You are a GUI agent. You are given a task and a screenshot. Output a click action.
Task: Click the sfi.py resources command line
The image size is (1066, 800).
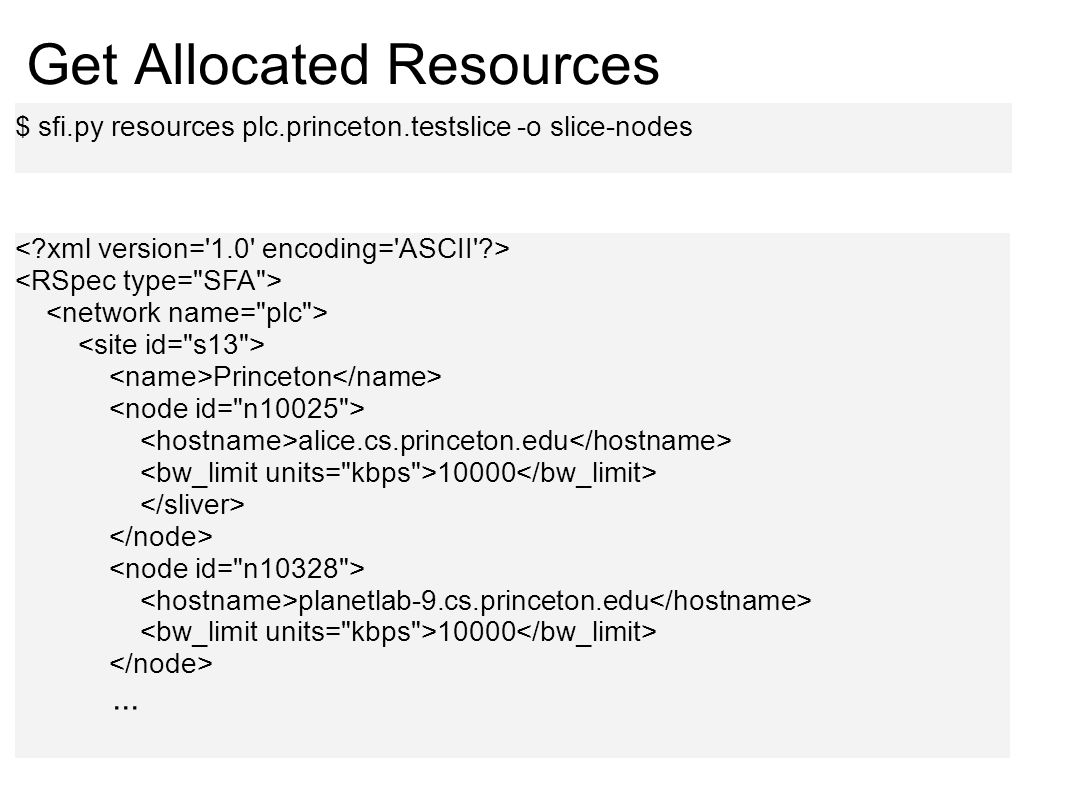[354, 127]
